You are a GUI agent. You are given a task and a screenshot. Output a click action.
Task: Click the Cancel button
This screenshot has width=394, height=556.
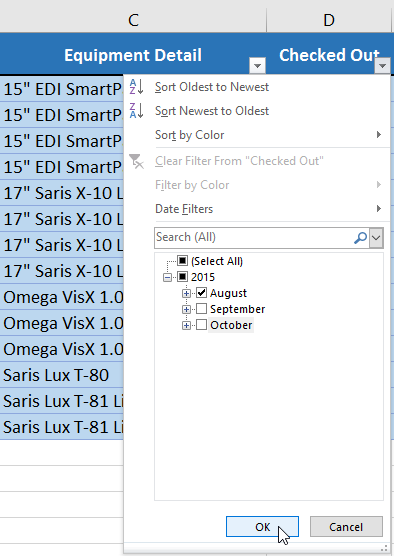click(x=346, y=527)
